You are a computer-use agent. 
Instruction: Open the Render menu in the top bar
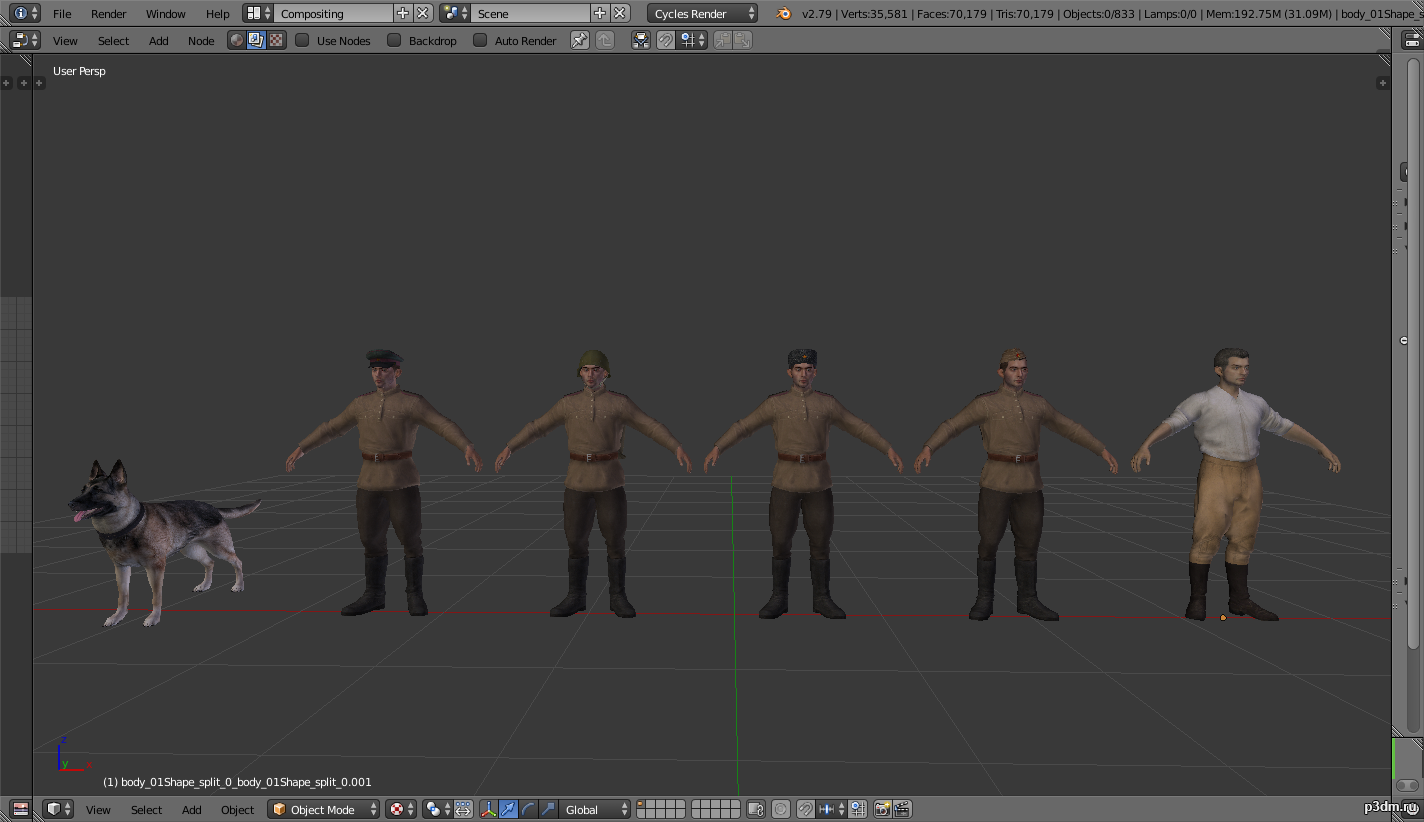(108, 14)
